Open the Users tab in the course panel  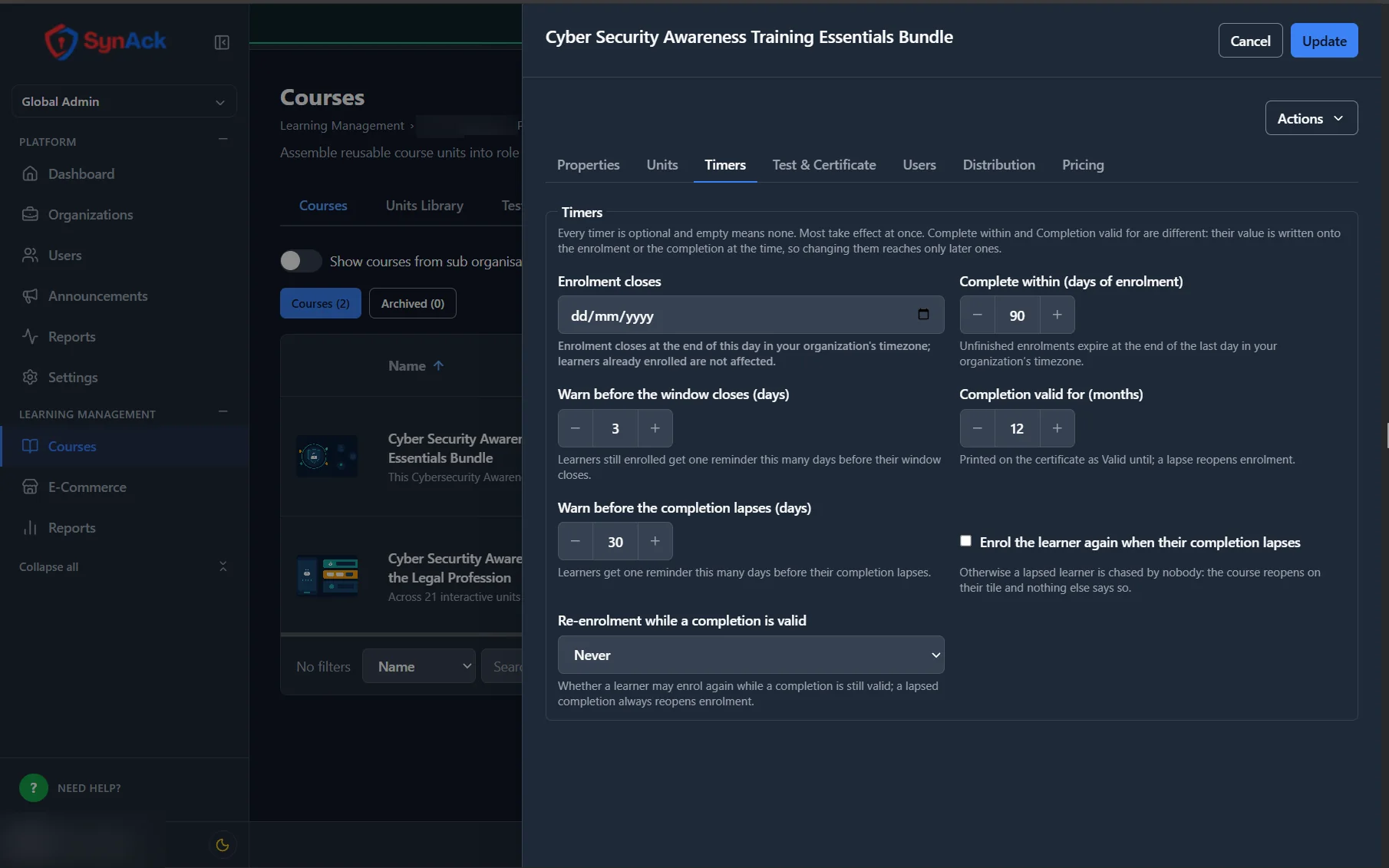(x=919, y=165)
